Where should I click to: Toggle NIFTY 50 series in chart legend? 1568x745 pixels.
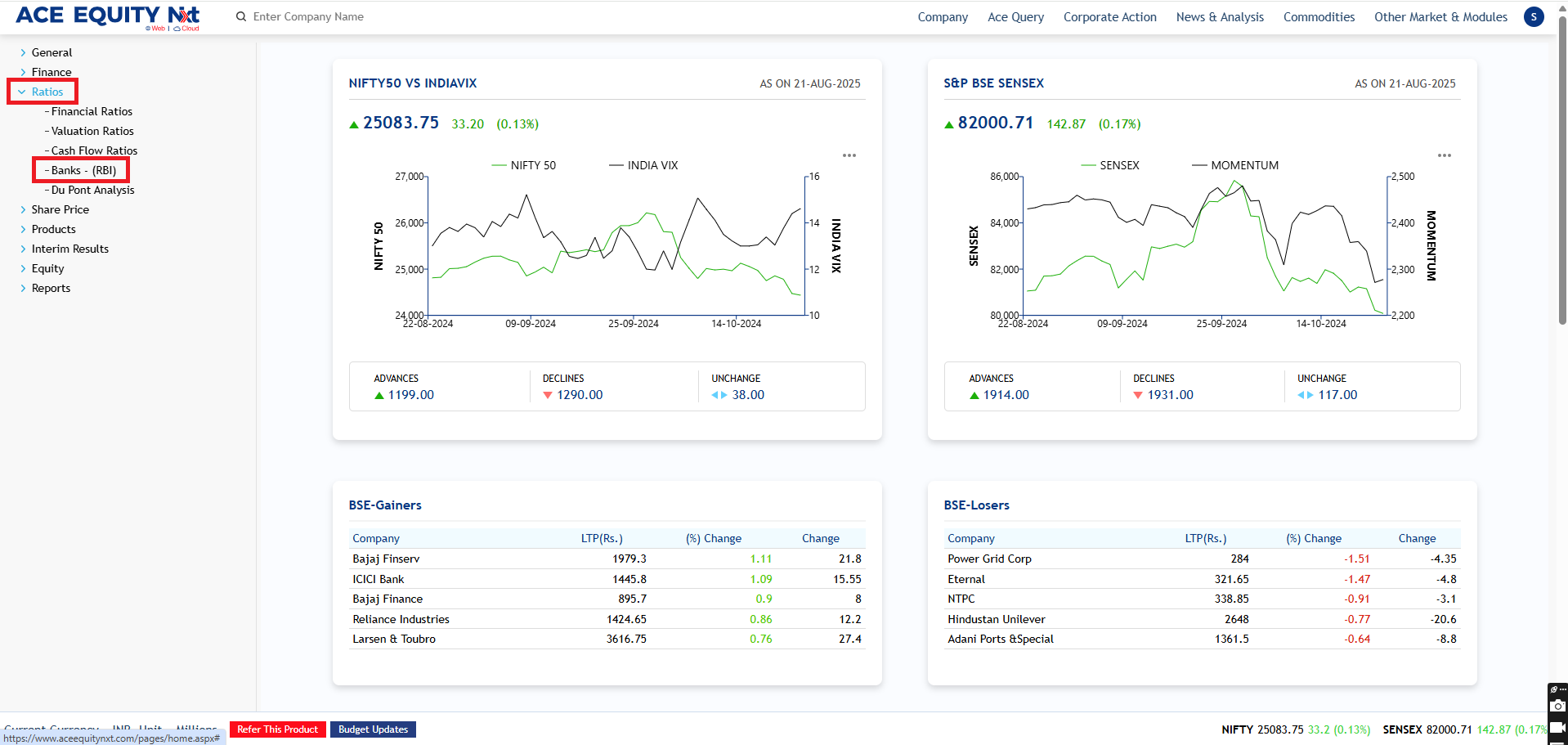click(x=524, y=165)
